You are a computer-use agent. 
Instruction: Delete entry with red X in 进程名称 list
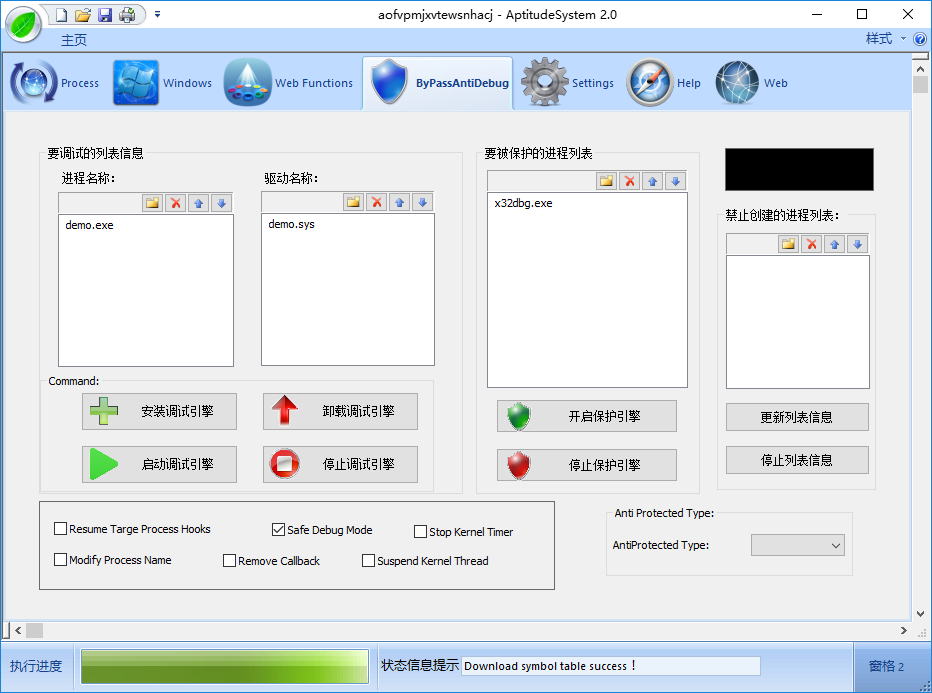click(175, 203)
